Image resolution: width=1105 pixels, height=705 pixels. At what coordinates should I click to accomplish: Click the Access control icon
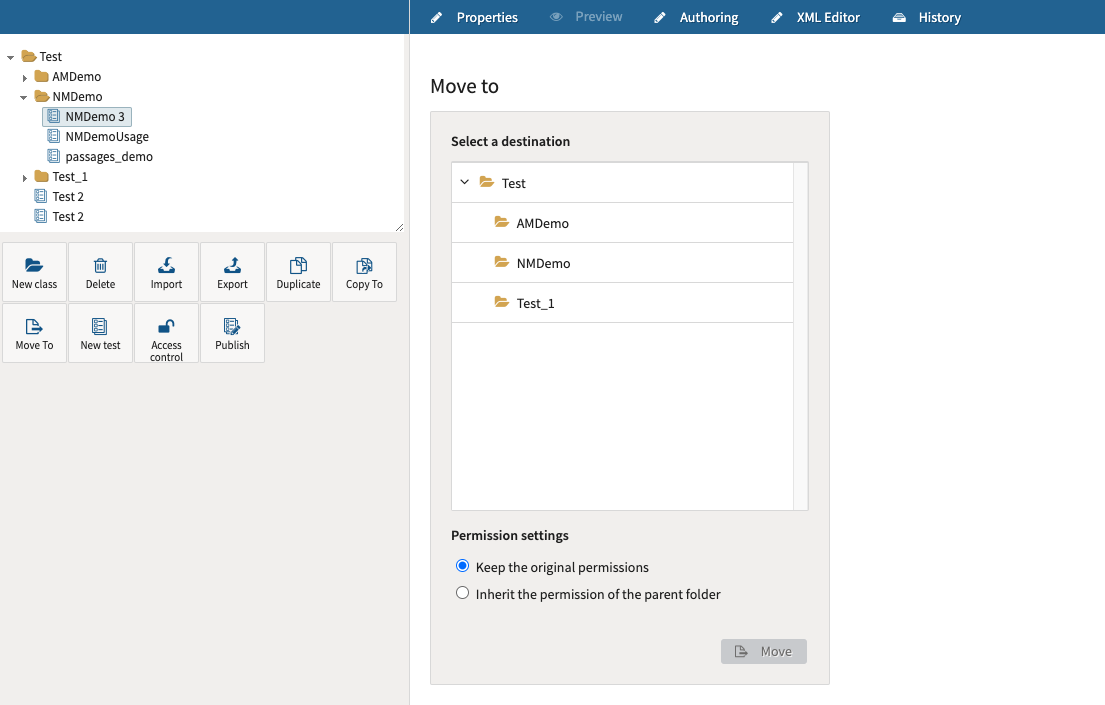[x=166, y=333]
